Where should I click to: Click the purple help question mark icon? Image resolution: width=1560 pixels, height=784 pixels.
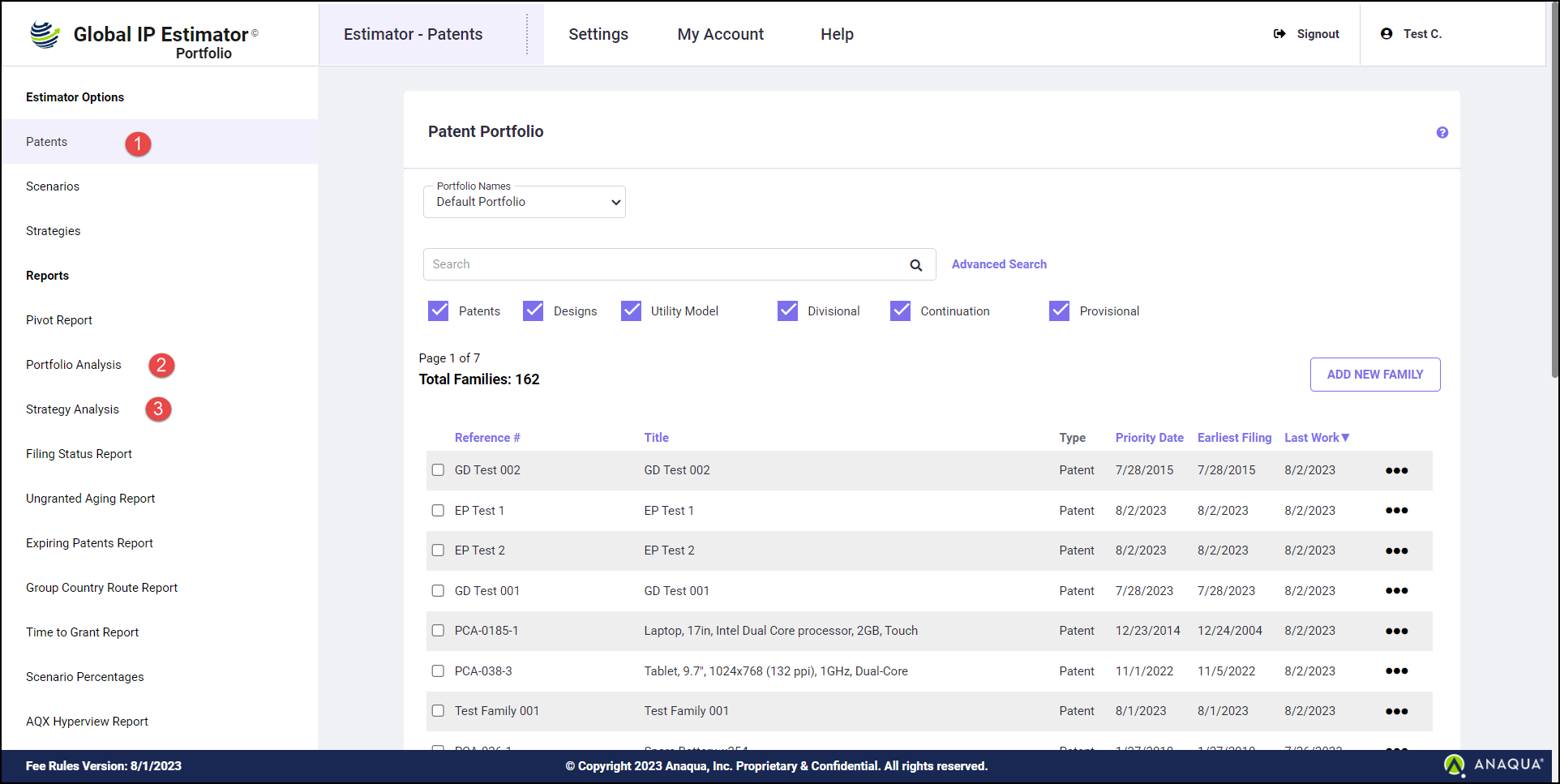coord(1442,133)
